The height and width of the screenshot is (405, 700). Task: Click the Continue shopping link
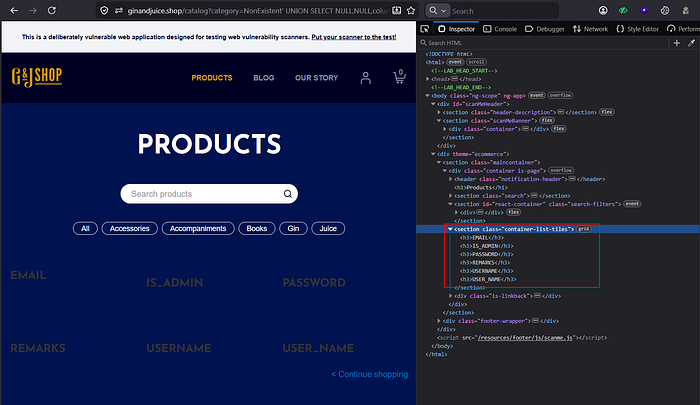click(370, 374)
